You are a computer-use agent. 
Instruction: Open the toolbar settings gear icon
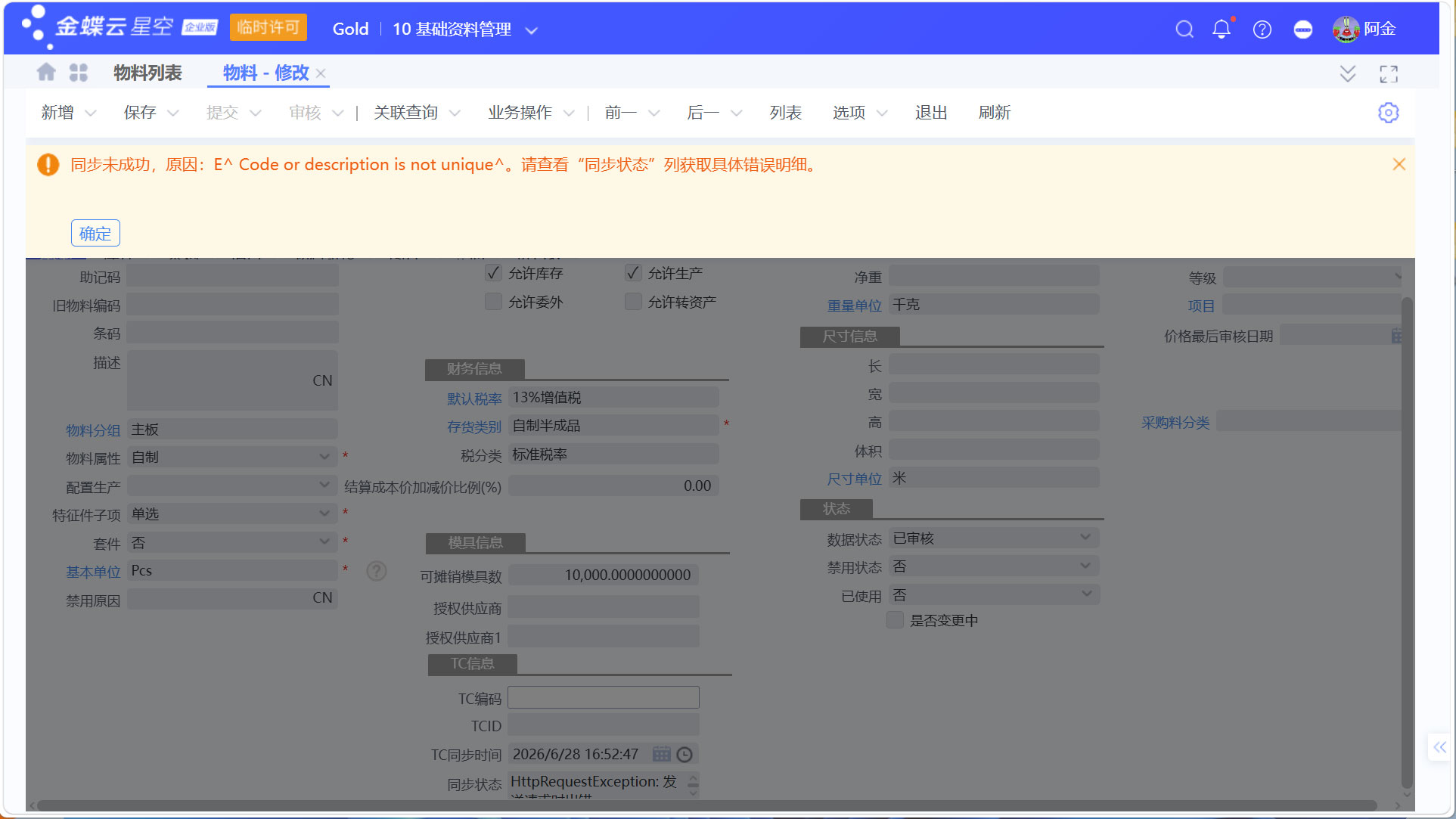(x=1388, y=113)
